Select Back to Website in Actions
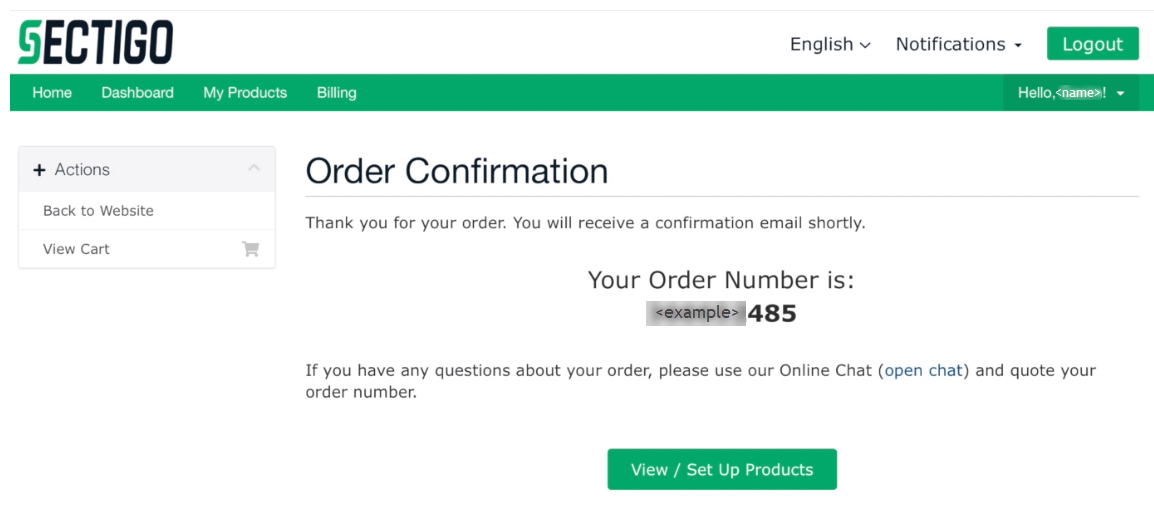Screen dimensions: 1154x528 click(x=98, y=211)
